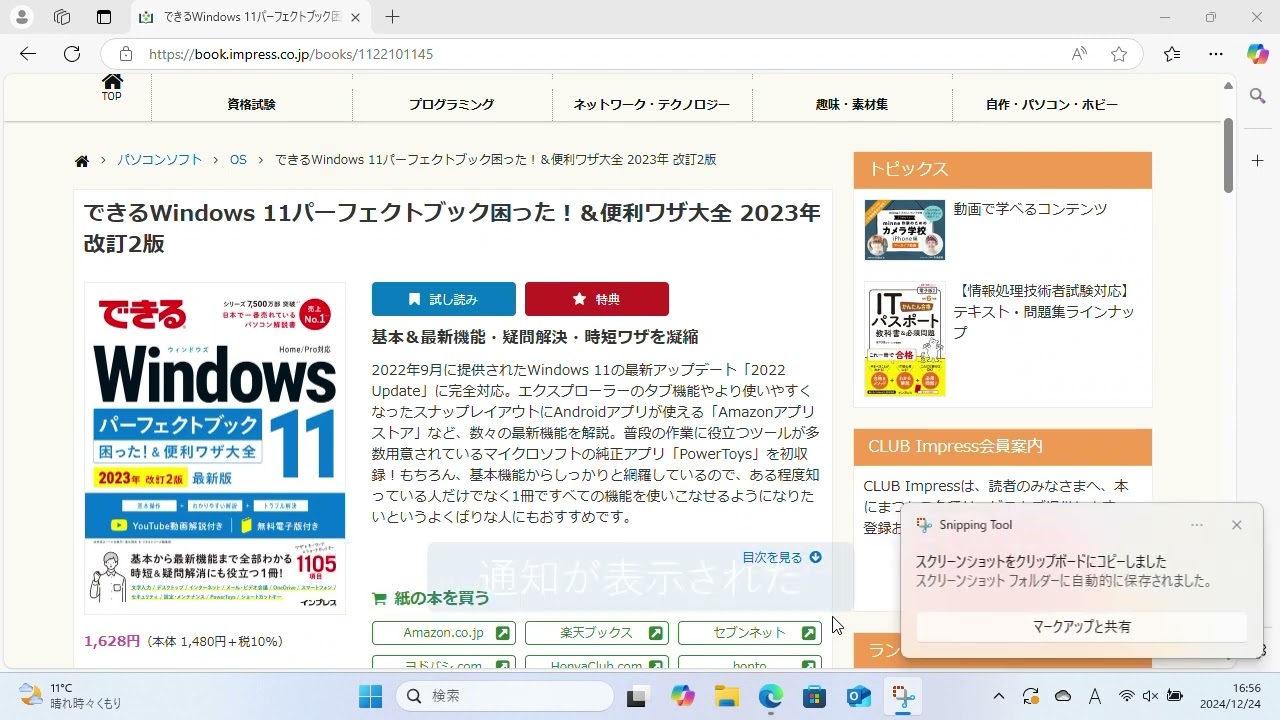This screenshot has width=1280, height=720.
Task: Open the 自作・パソコン・ホビー navigation menu
Action: click(1052, 104)
